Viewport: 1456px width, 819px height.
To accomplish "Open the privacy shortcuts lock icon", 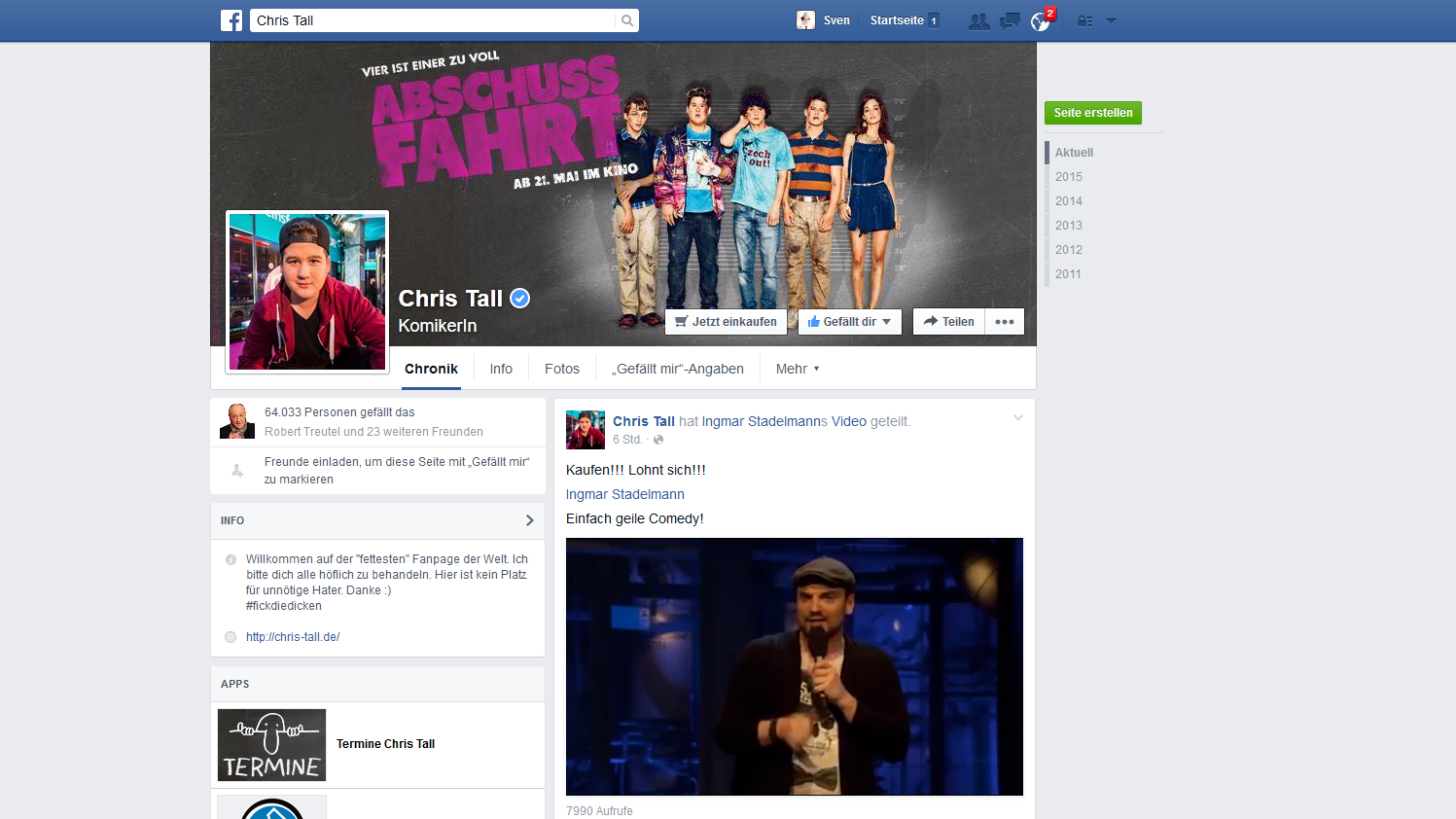I will (x=1084, y=20).
